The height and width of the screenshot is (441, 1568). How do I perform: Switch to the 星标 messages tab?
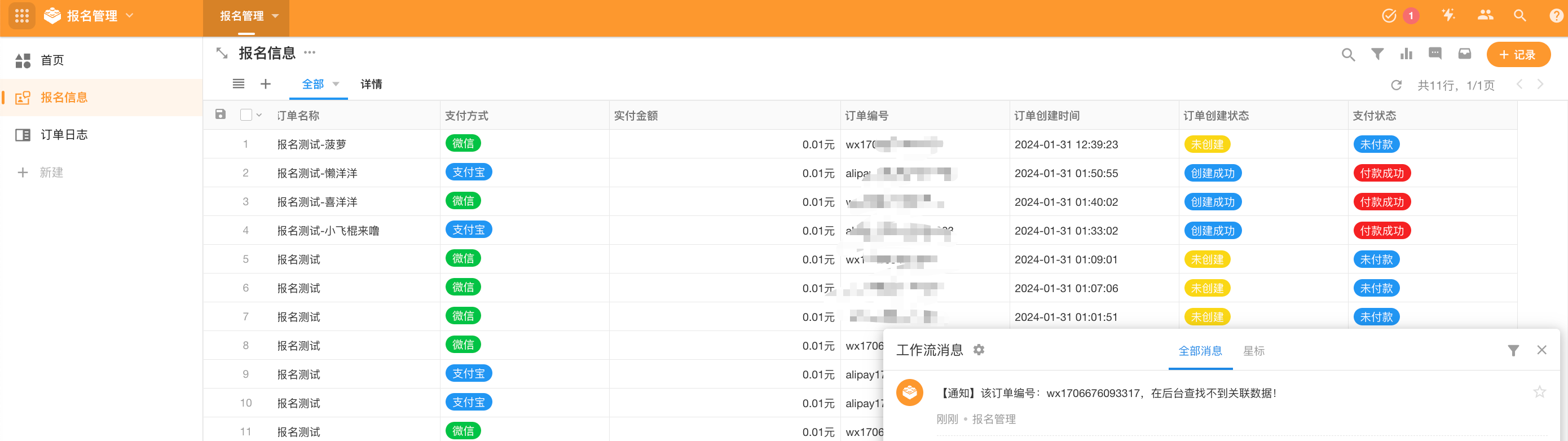tap(1254, 351)
